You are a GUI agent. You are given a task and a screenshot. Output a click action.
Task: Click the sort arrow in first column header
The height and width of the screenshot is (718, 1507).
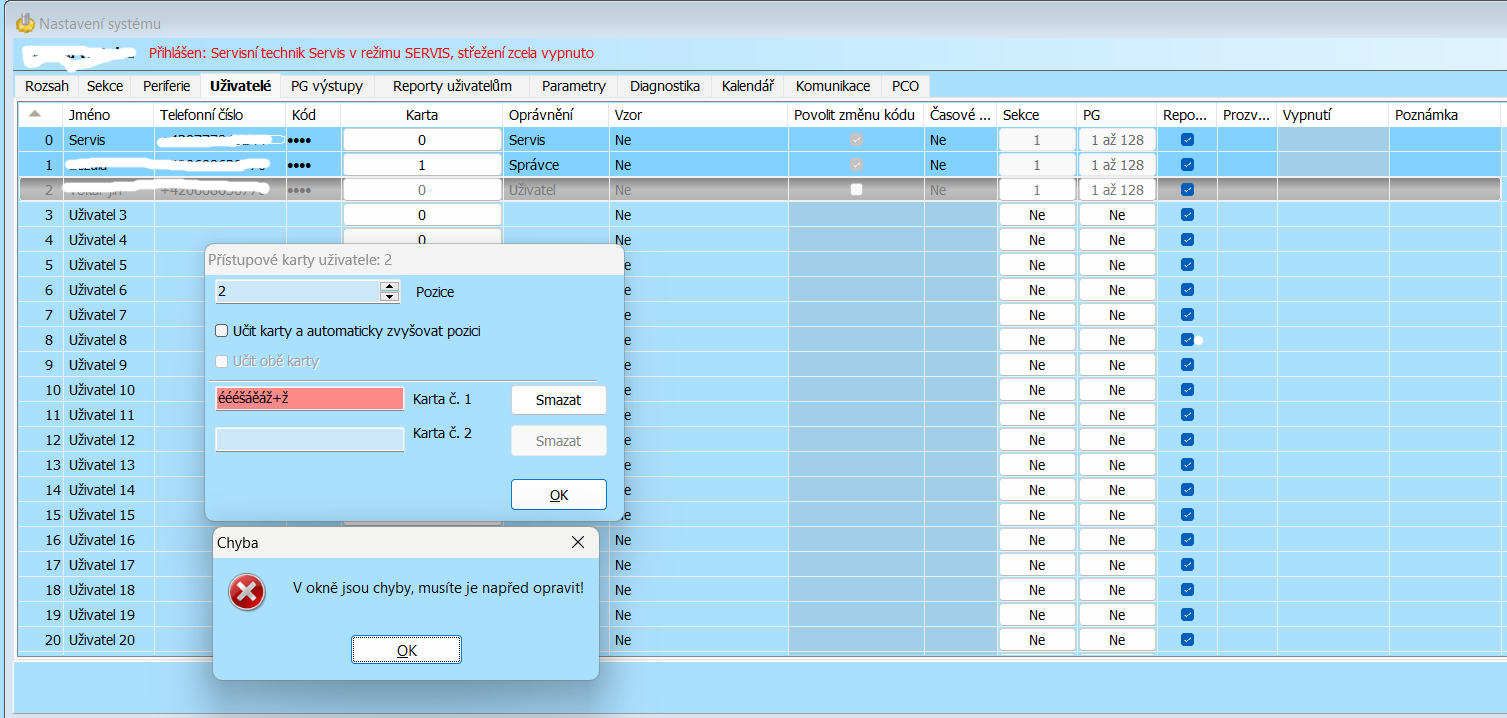point(35,114)
